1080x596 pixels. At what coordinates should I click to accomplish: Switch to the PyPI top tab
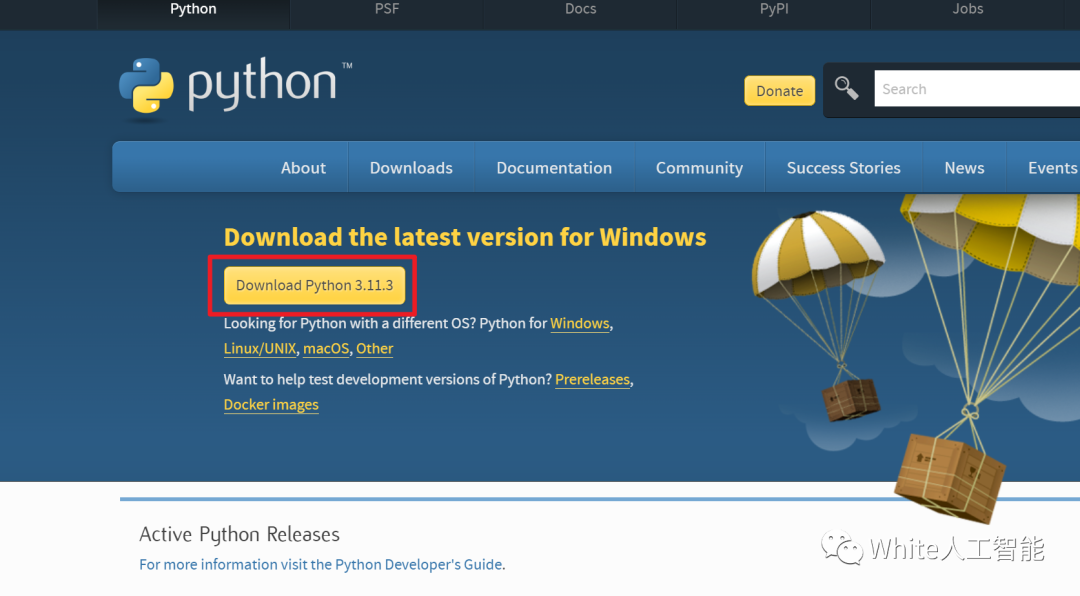click(774, 9)
